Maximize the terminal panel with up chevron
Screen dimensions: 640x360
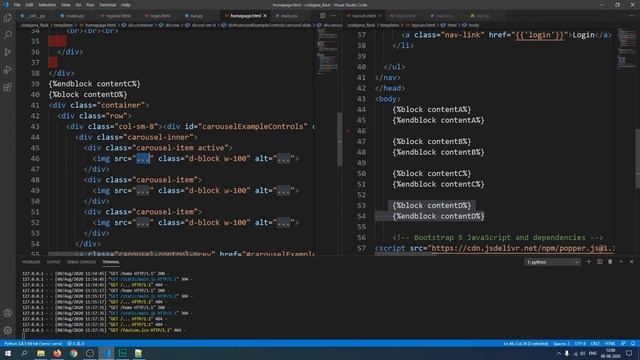pyautogui.click(x=621, y=262)
